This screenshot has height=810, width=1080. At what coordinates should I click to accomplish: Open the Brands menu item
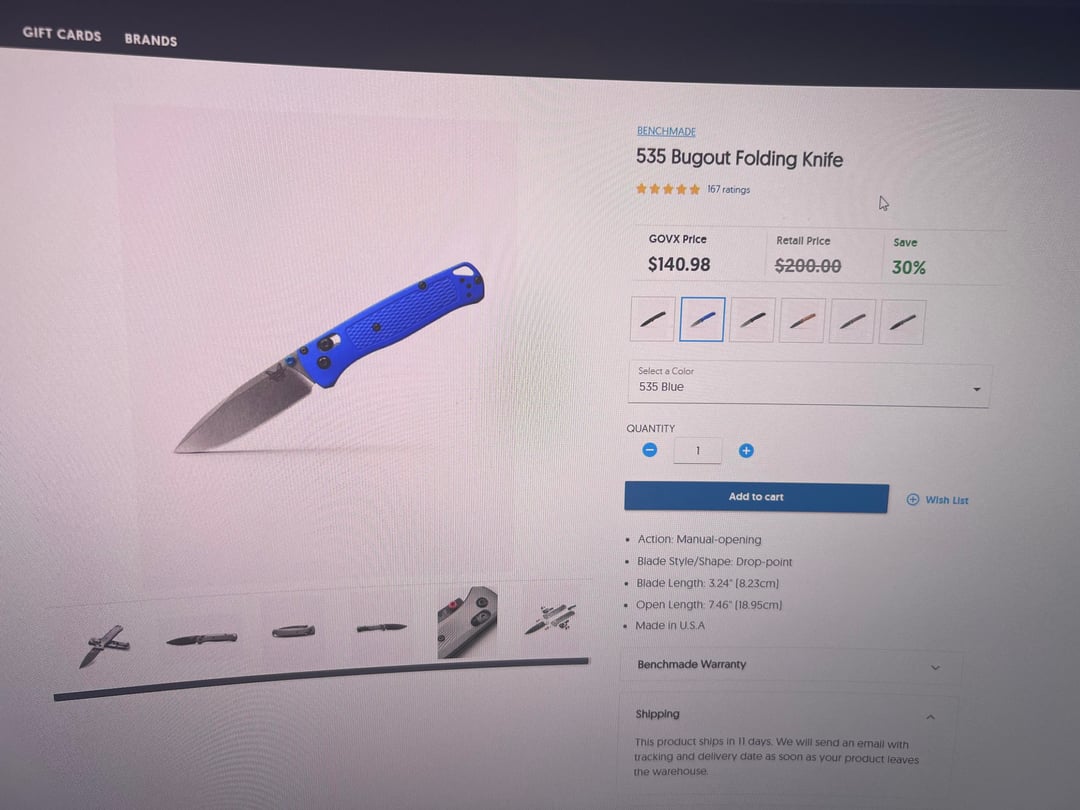[x=151, y=39]
